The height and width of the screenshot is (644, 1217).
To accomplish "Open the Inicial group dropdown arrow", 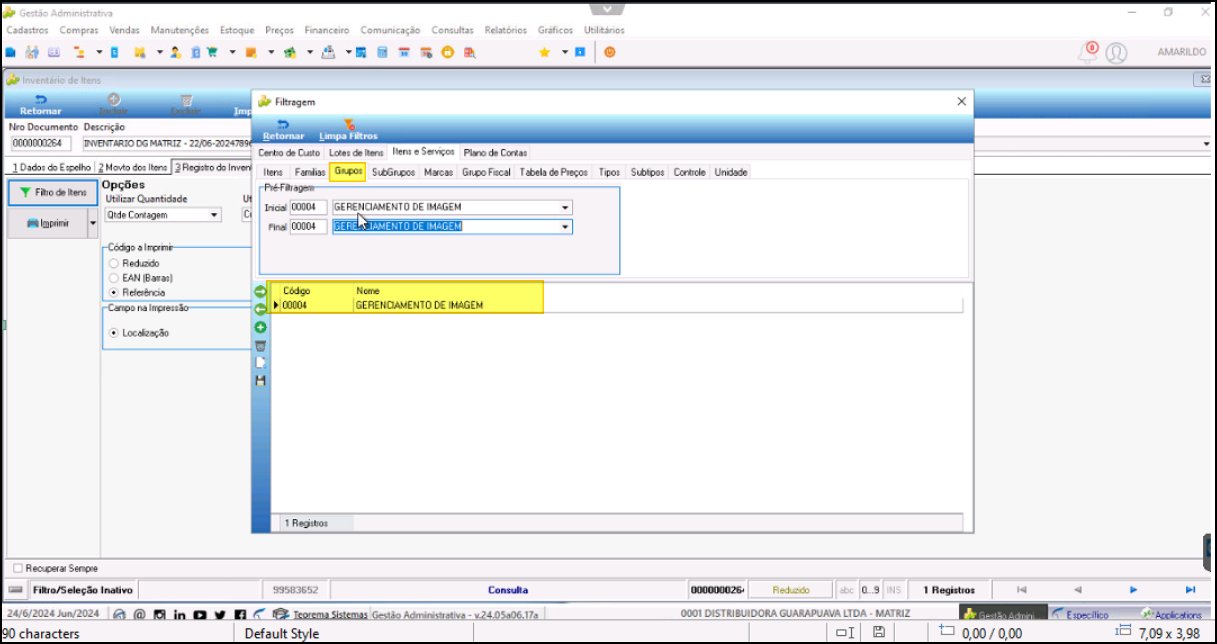I will coord(566,208).
